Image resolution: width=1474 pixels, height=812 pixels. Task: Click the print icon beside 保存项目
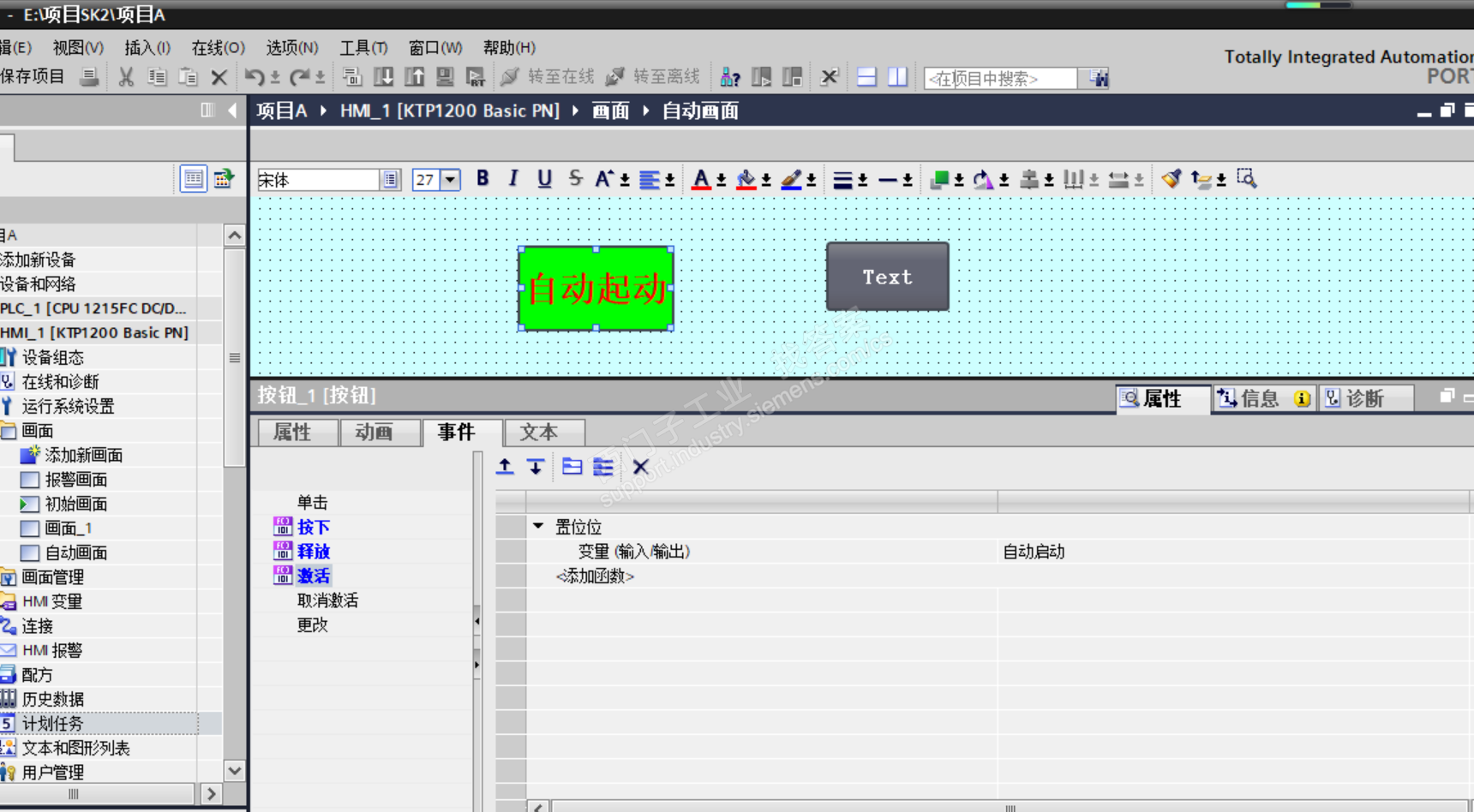click(x=89, y=77)
